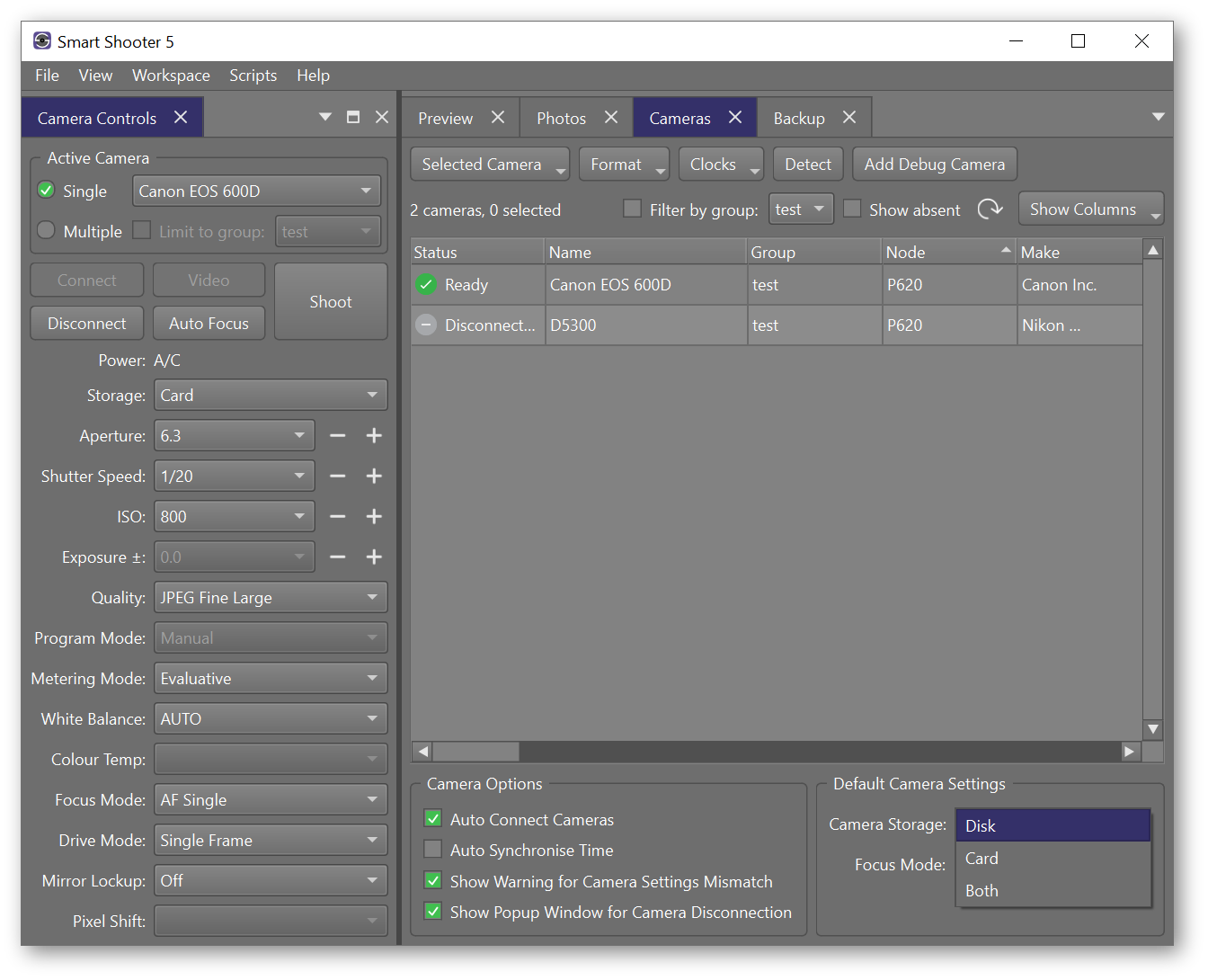1208x980 pixels.
Task: Disable the Auto Connect Cameras checkbox
Action: click(x=432, y=819)
